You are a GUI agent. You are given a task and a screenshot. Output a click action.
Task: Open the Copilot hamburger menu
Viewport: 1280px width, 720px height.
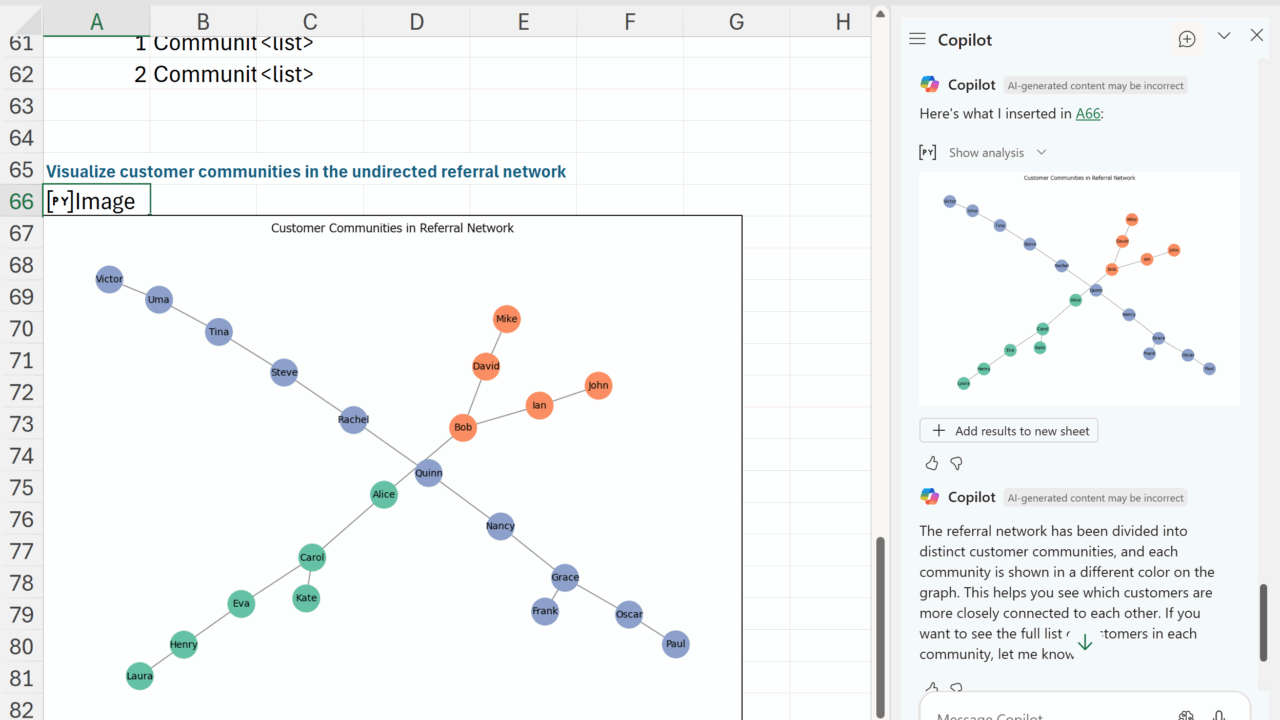point(917,39)
